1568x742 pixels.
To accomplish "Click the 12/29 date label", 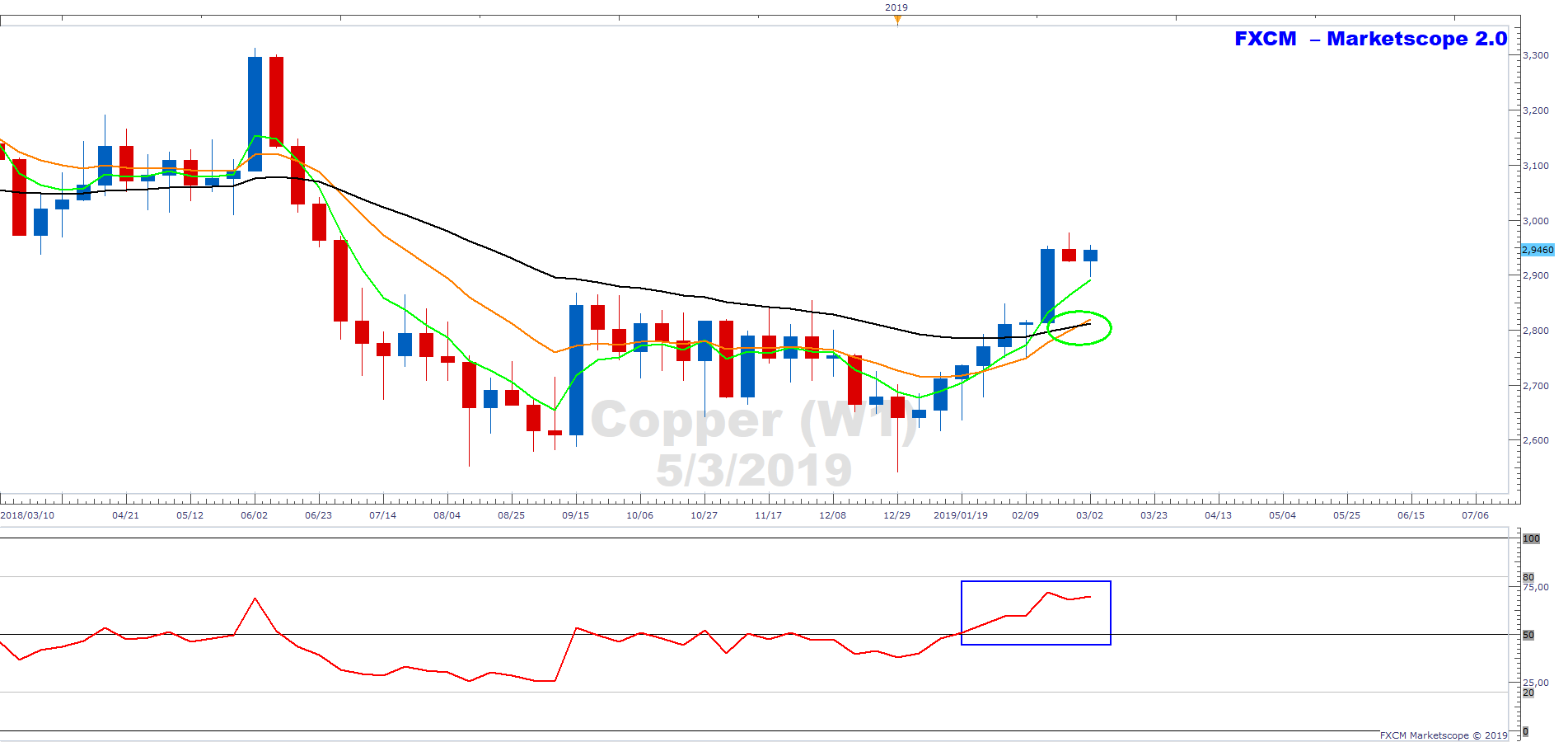I will pos(896,515).
